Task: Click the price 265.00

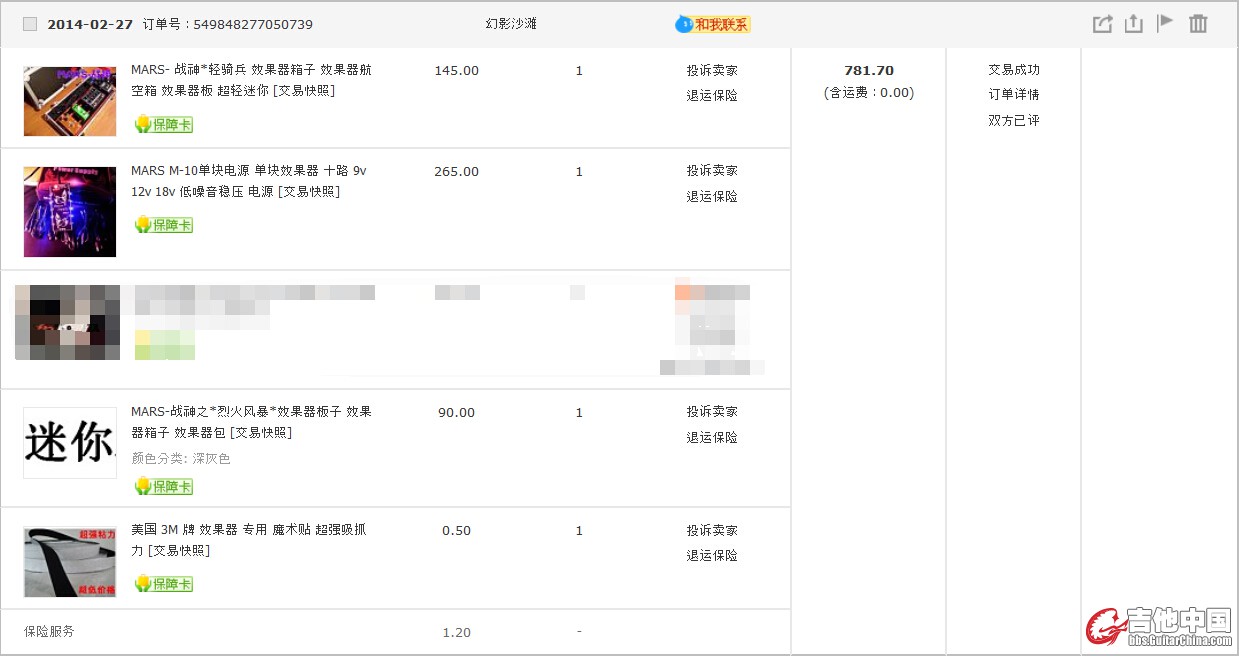Action: point(457,172)
